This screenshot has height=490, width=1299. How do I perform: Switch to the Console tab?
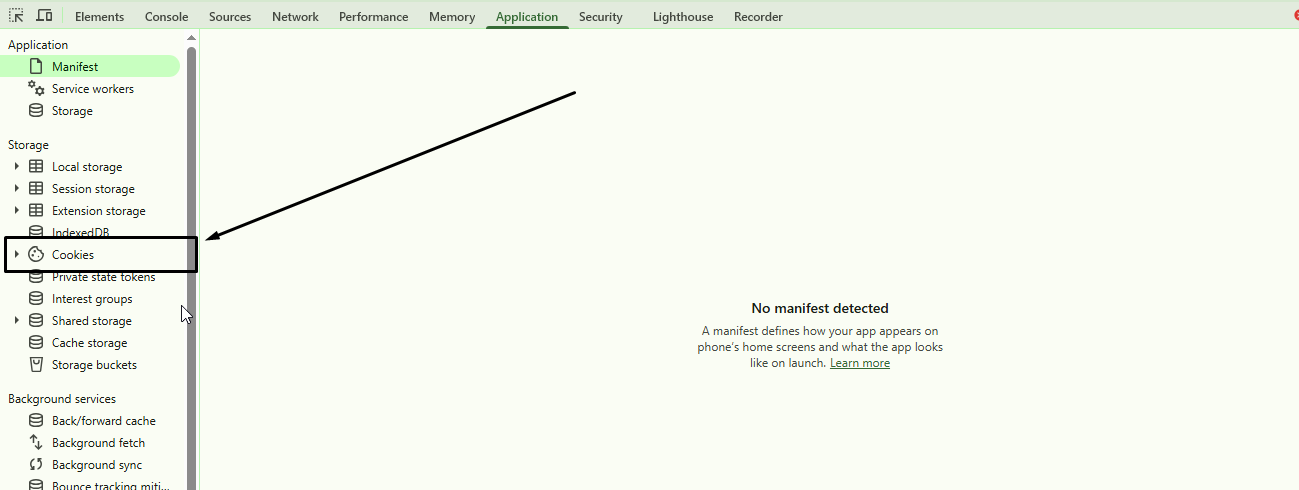[x=166, y=17]
